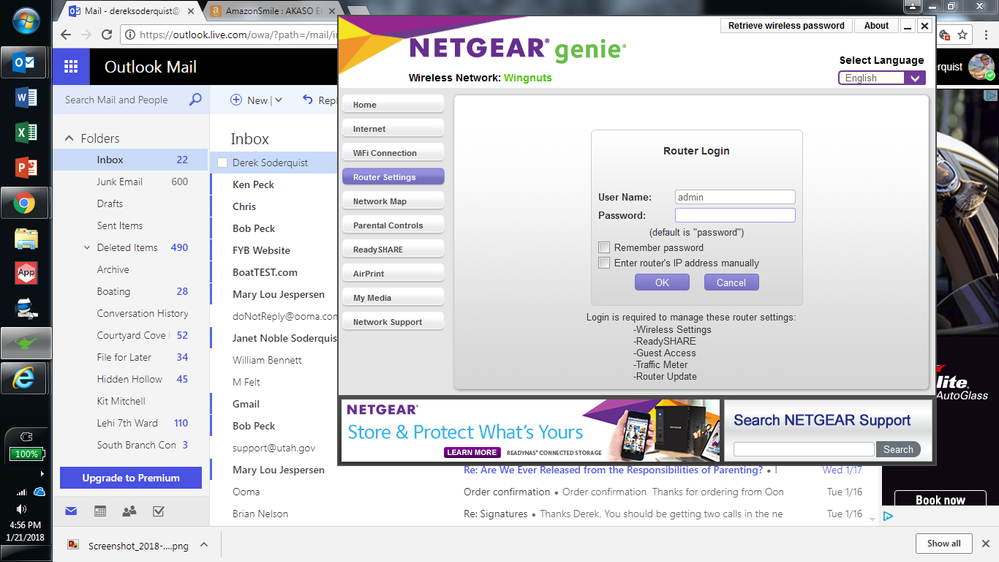Open Outlook from the taskbar

point(24,62)
